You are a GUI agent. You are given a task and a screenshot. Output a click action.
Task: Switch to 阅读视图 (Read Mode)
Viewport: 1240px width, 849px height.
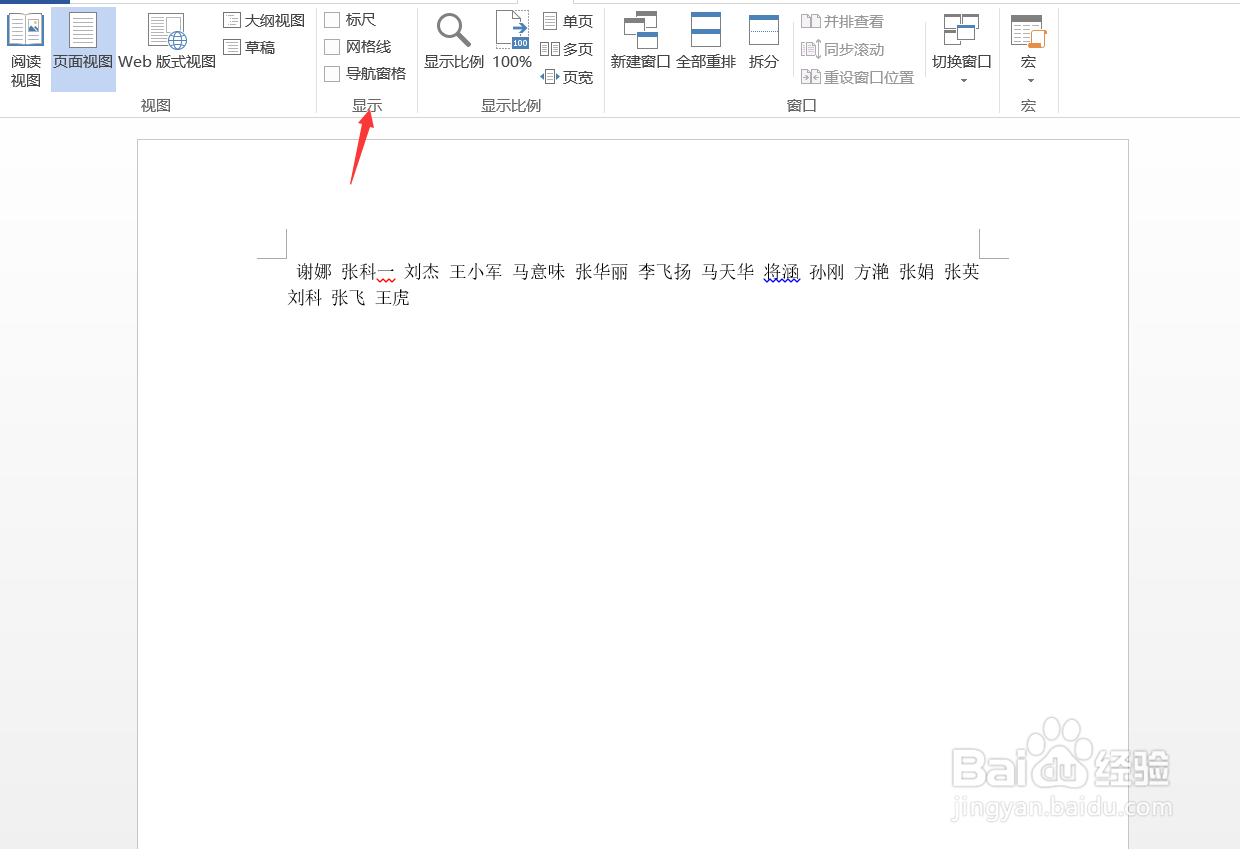(25, 45)
